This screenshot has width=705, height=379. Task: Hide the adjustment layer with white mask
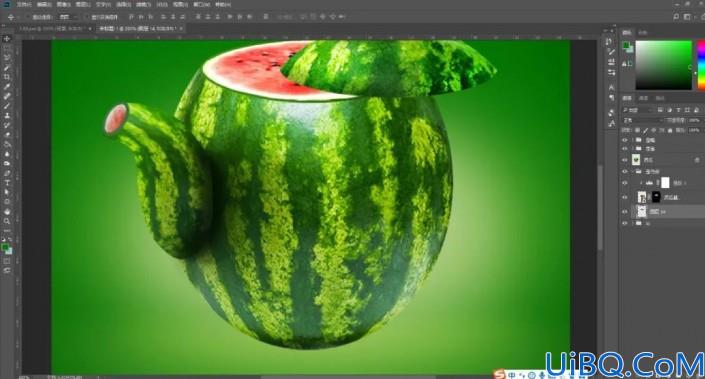click(625, 183)
